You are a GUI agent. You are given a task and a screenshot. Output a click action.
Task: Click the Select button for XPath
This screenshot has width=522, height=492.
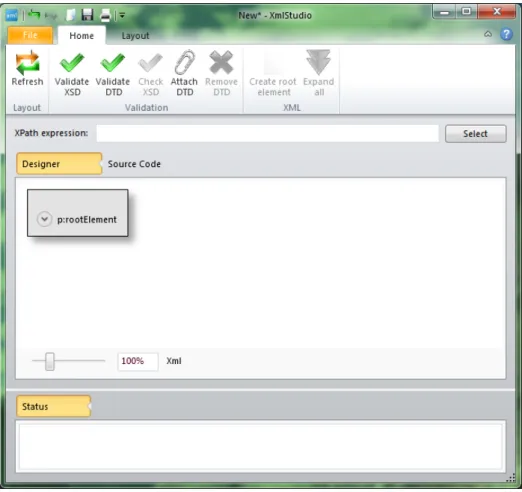coord(476,134)
